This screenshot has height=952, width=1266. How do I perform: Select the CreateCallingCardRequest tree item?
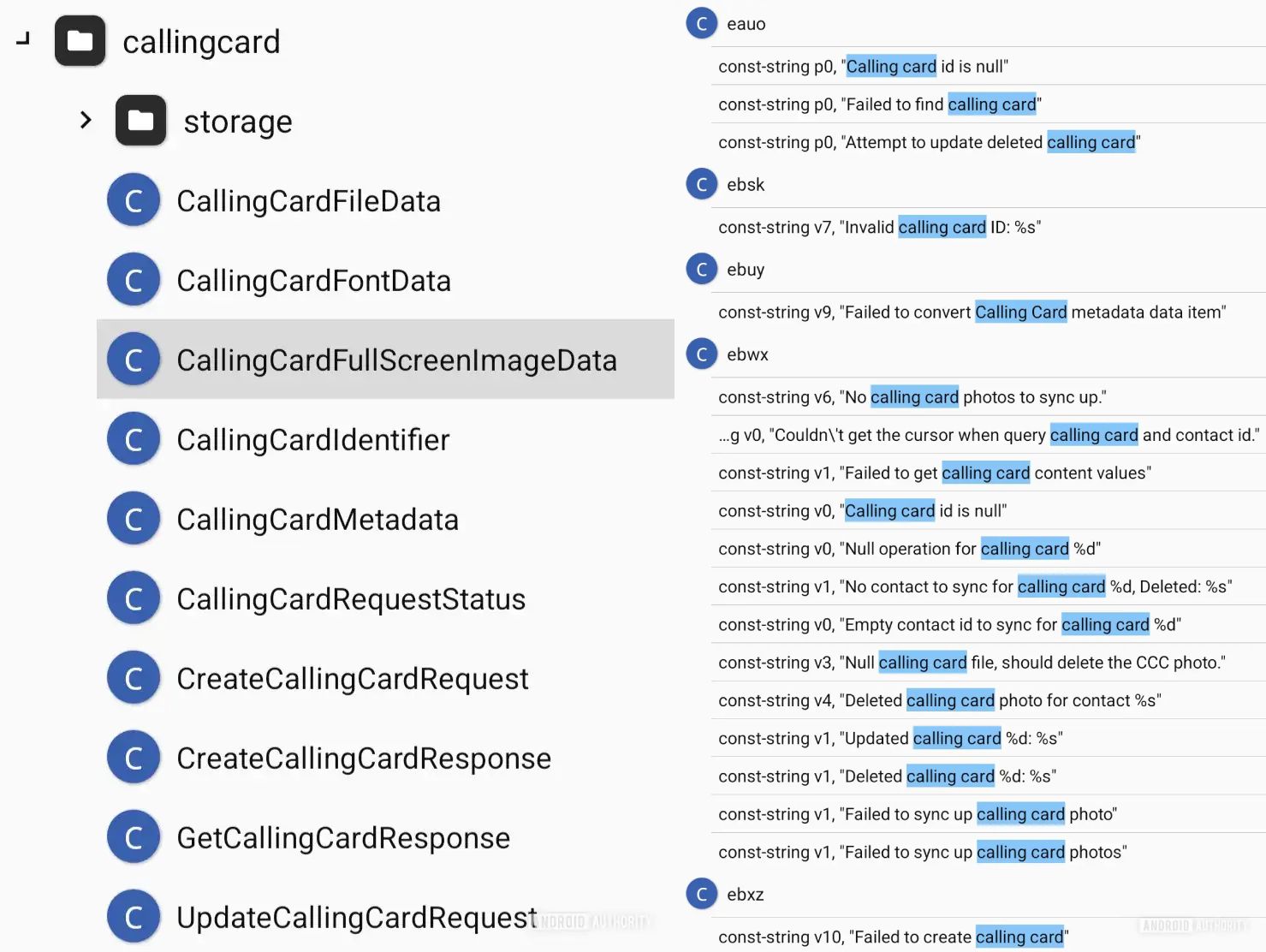[352, 677]
